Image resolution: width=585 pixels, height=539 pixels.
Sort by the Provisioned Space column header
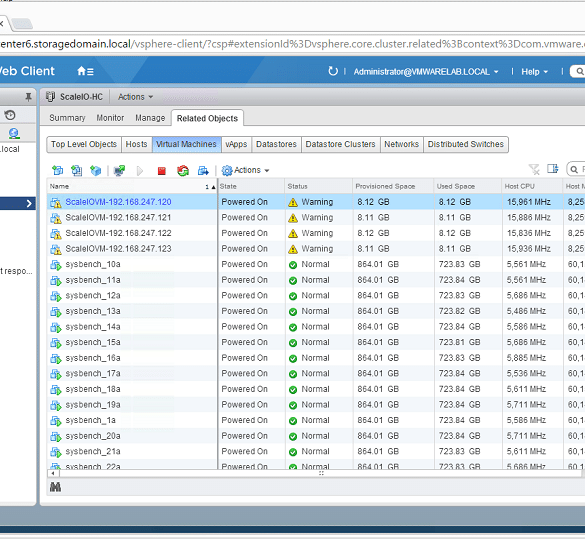click(x=393, y=186)
